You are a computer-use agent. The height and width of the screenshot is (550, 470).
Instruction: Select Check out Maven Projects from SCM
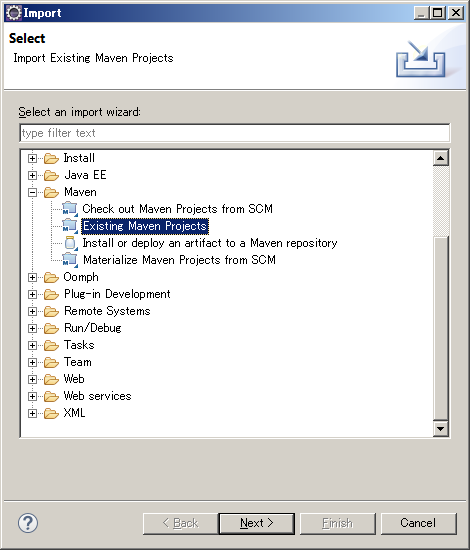click(177, 209)
